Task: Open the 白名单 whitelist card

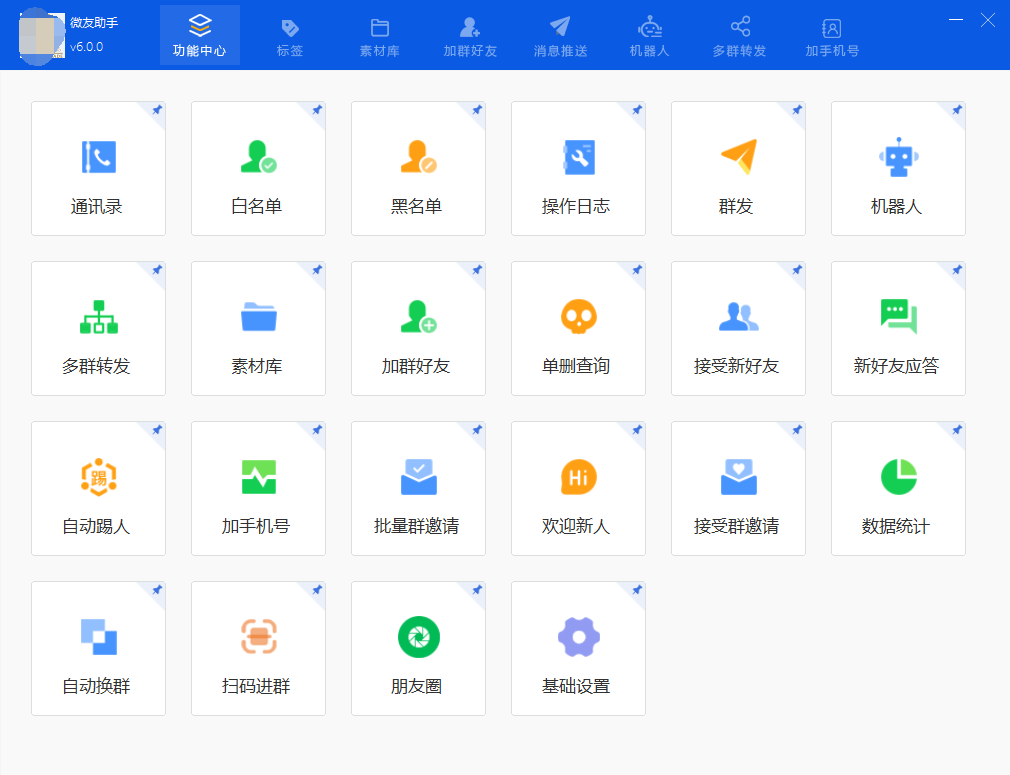Action: [258, 169]
